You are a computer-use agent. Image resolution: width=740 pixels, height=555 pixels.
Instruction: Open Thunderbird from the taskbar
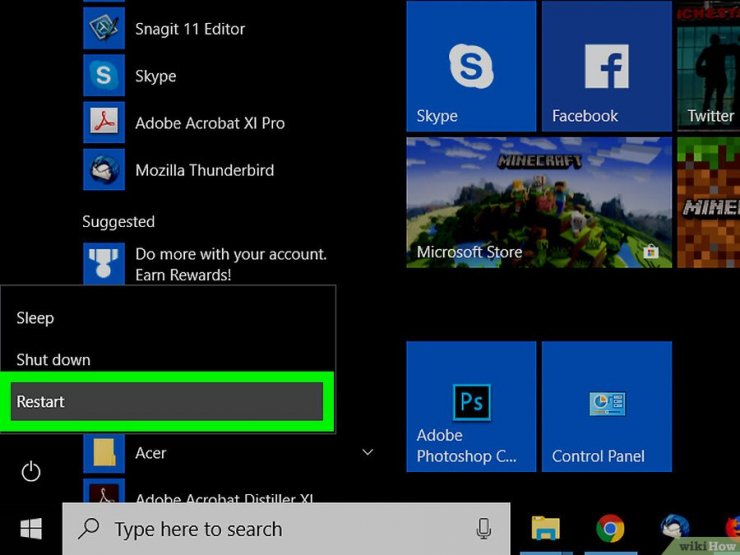[x=675, y=527]
